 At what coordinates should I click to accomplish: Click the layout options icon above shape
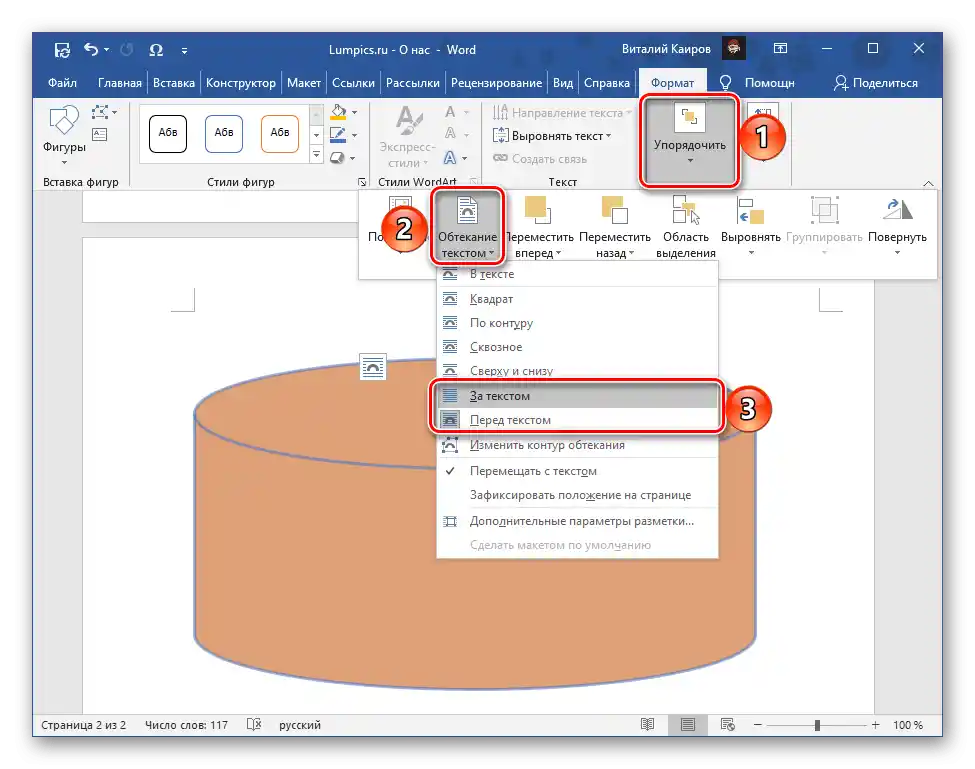click(x=373, y=367)
